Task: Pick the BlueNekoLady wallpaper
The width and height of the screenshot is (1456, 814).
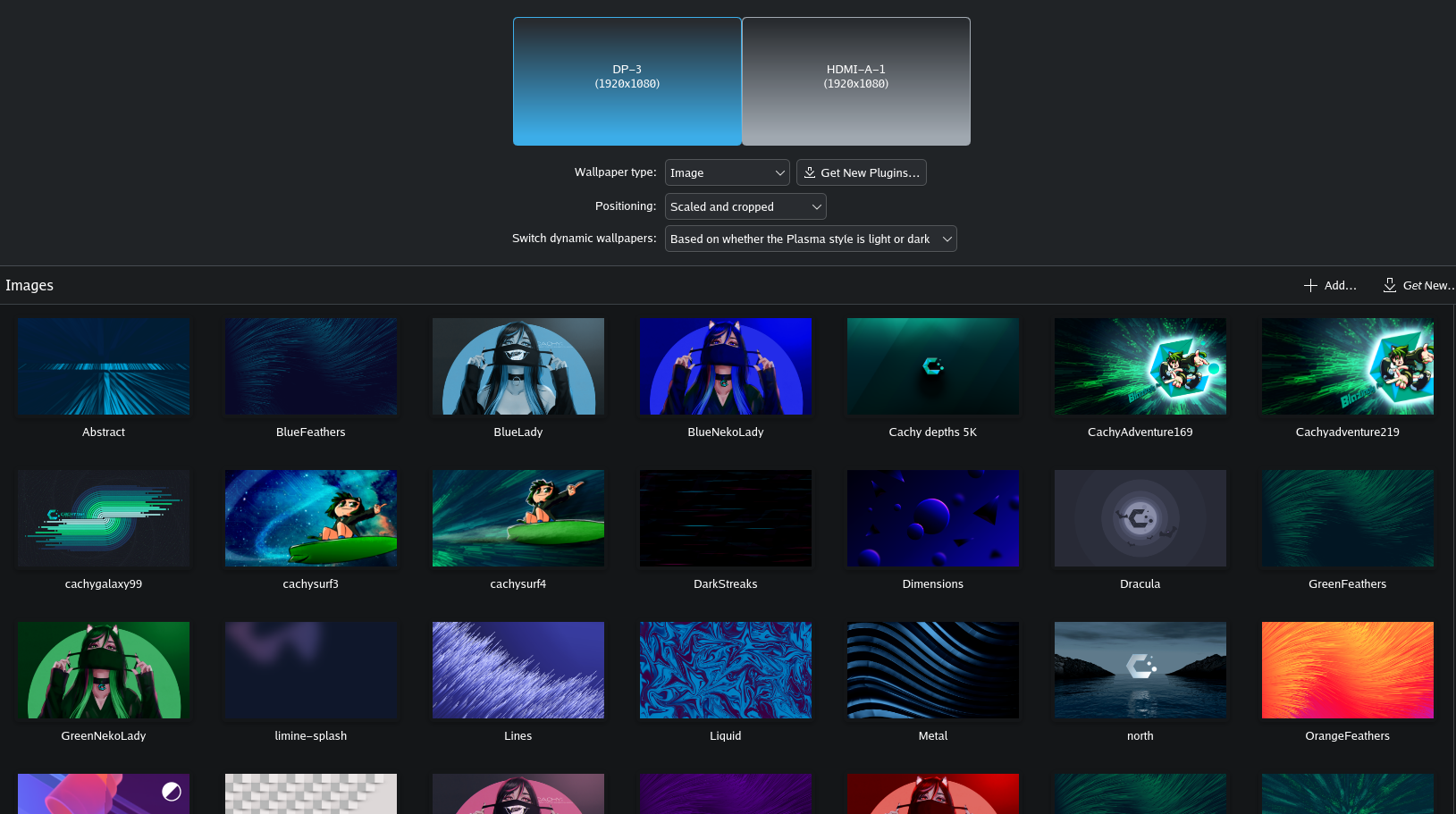Action: click(x=726, y=366)
